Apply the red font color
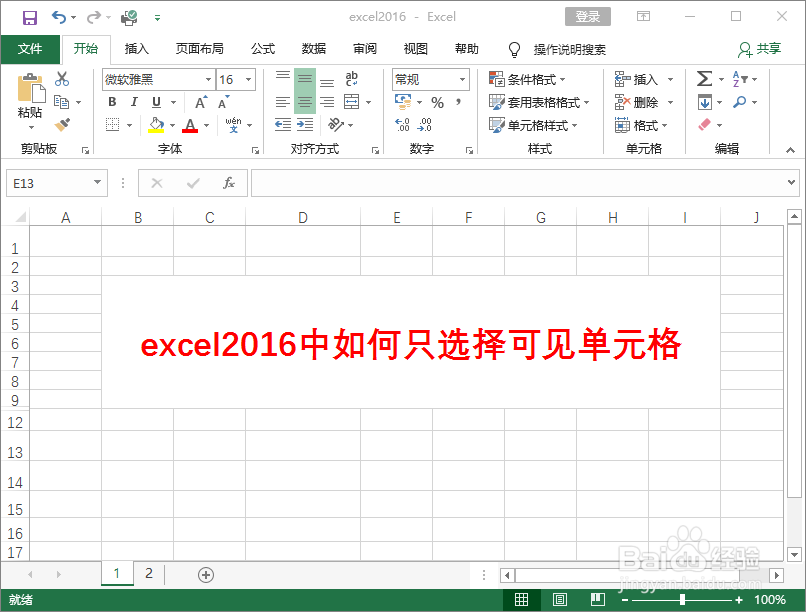Image resolution: width=806 pixels, height=612 pixels. 190,125
